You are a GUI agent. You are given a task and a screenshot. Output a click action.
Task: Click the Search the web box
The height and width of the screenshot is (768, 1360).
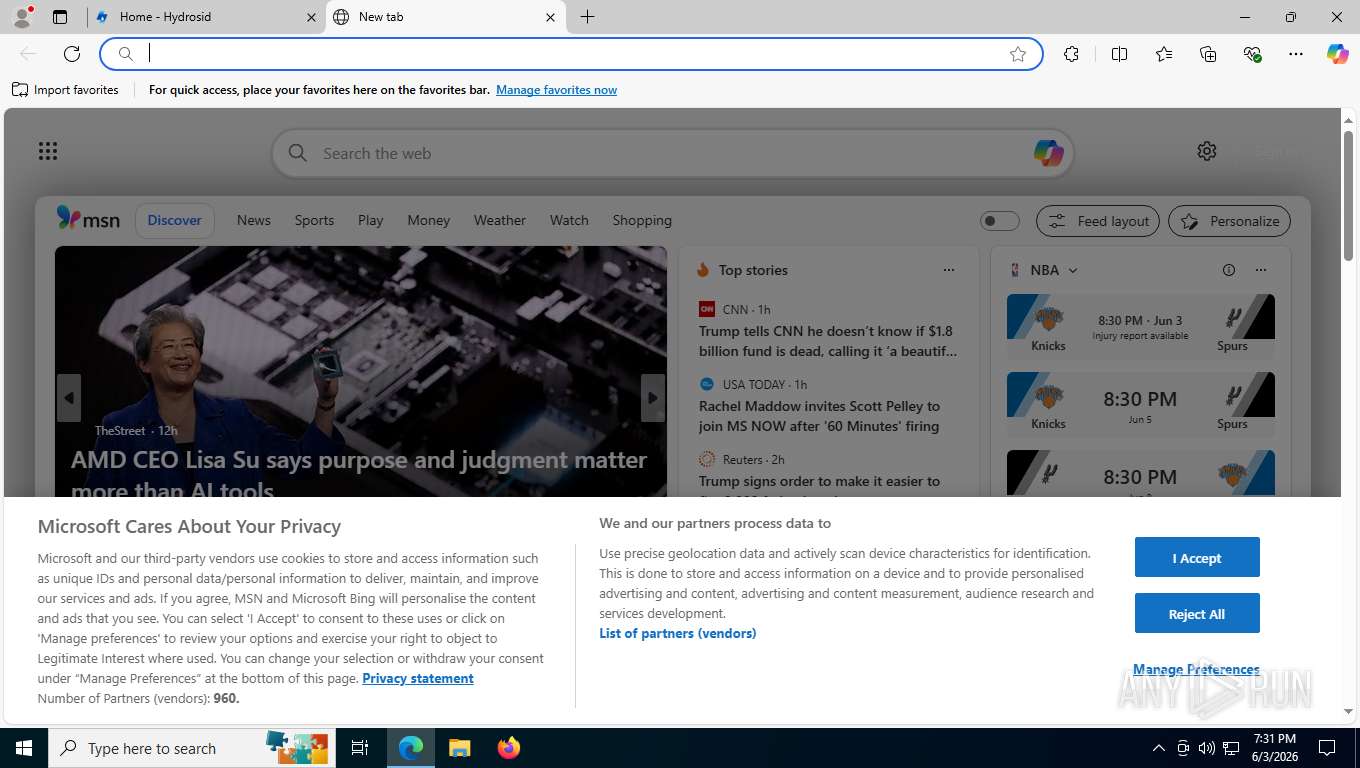(672, 154)
